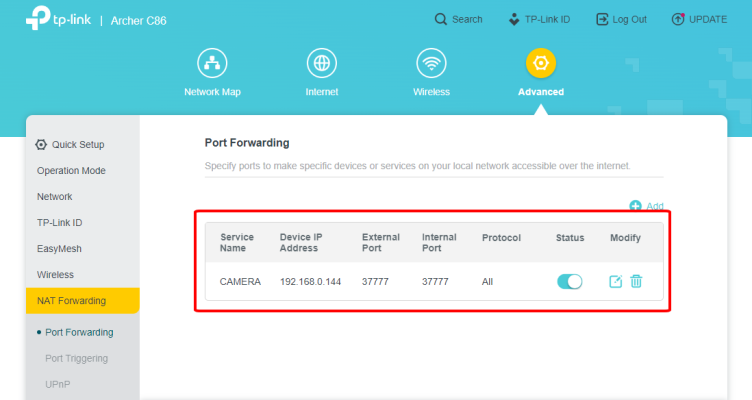
Task: Edit the CAMERA port forwarding entry
Action: (615, 282)
